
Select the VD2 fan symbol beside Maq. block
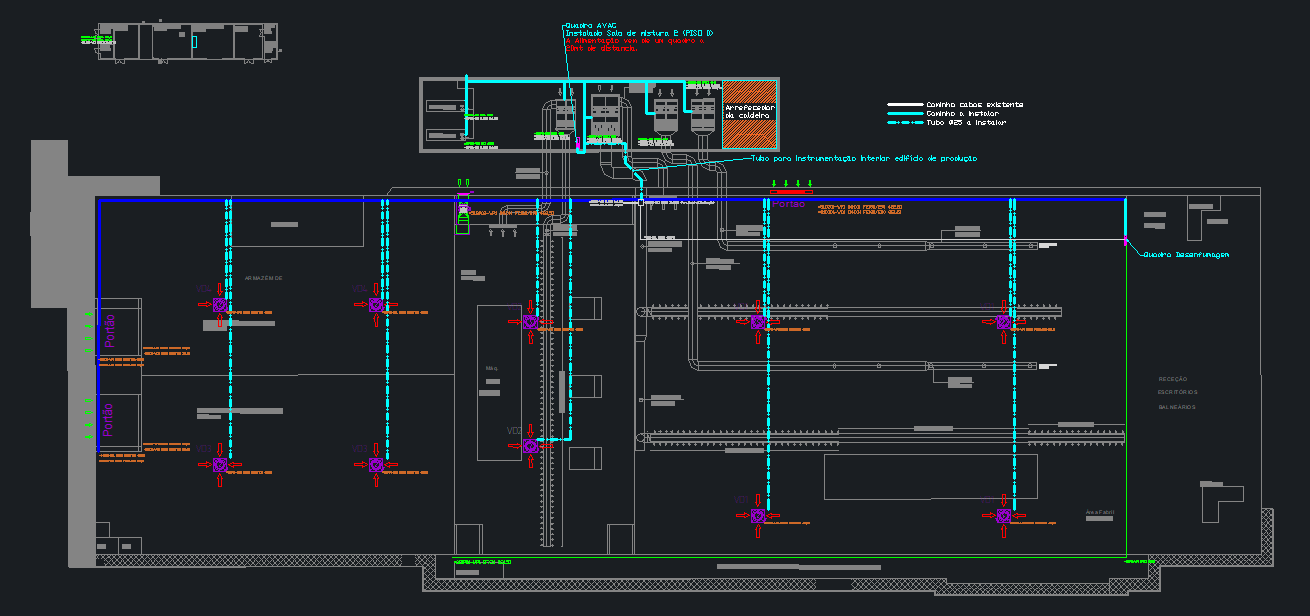(x=531, y=447)
